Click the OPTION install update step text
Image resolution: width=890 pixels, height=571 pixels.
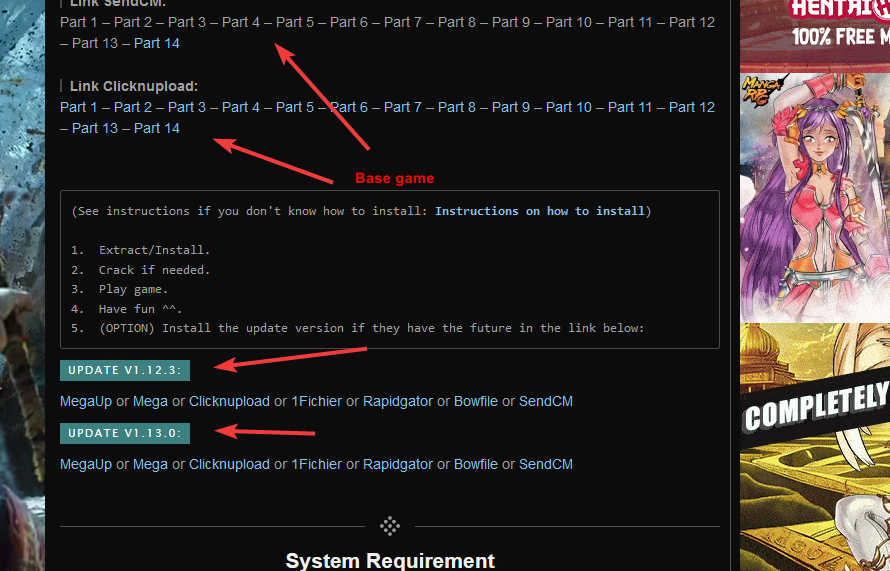click(372, 328)
